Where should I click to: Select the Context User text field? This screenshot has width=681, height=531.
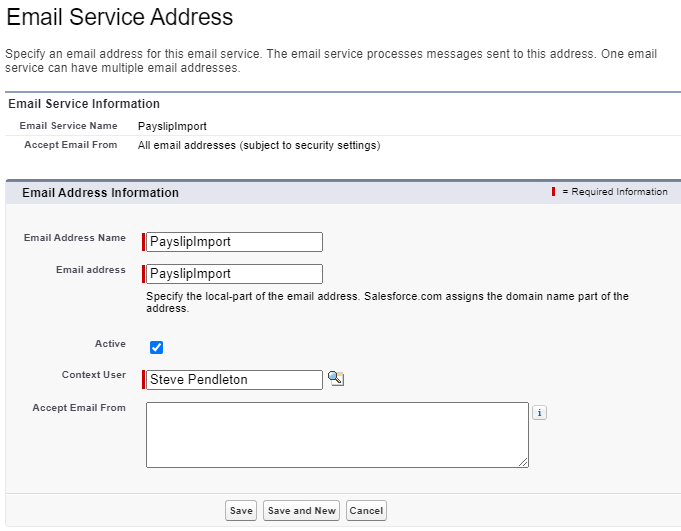[234, 380]
